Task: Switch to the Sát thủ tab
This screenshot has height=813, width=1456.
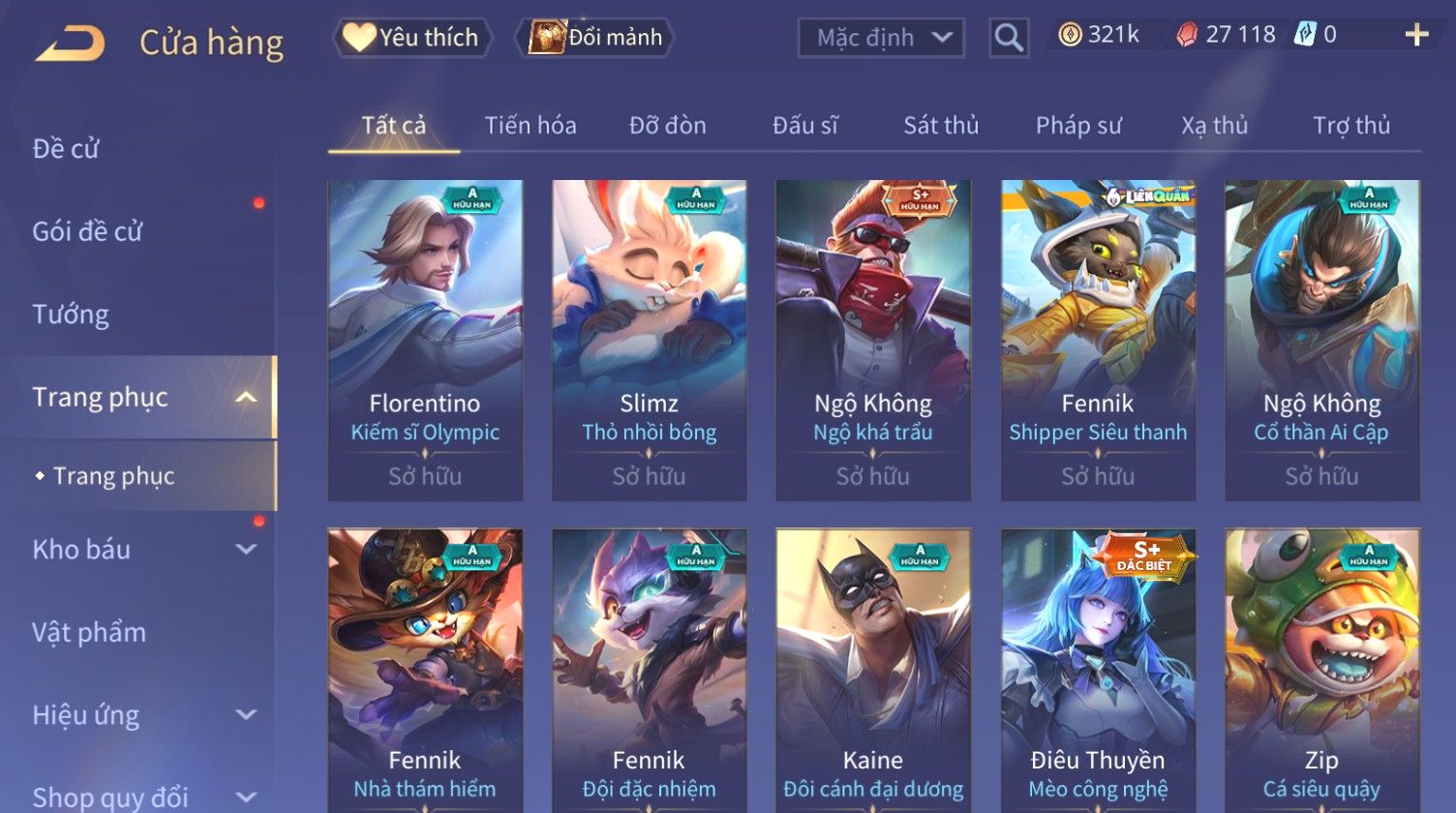Action: [941, 125]
